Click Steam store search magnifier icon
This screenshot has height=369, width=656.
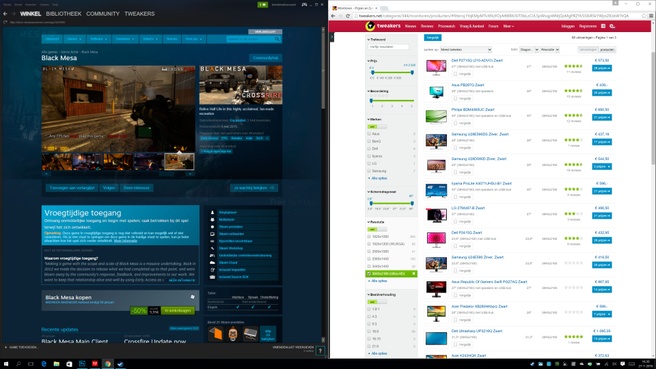coord(277,39)
